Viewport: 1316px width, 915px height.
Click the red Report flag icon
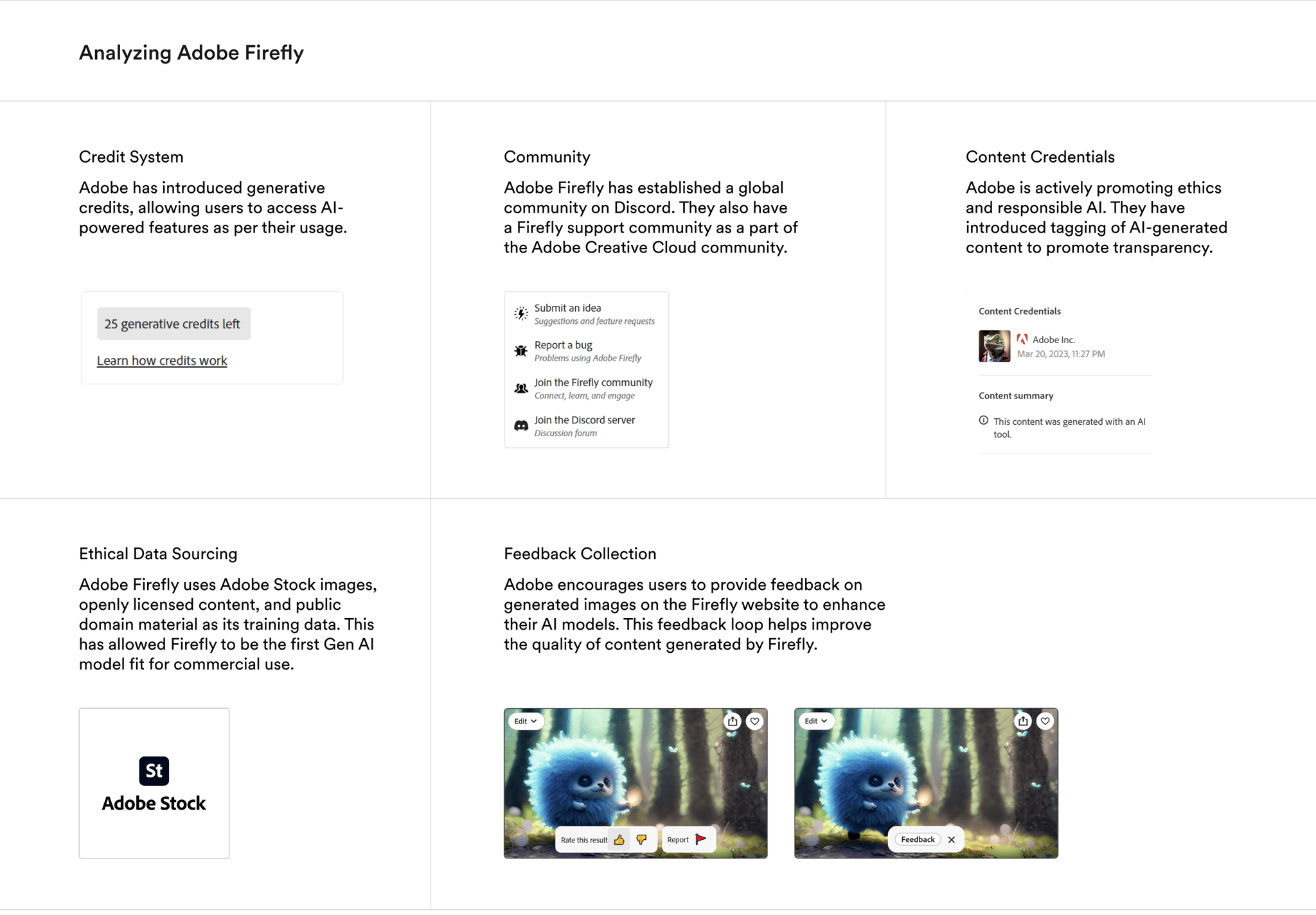(701, 839)
